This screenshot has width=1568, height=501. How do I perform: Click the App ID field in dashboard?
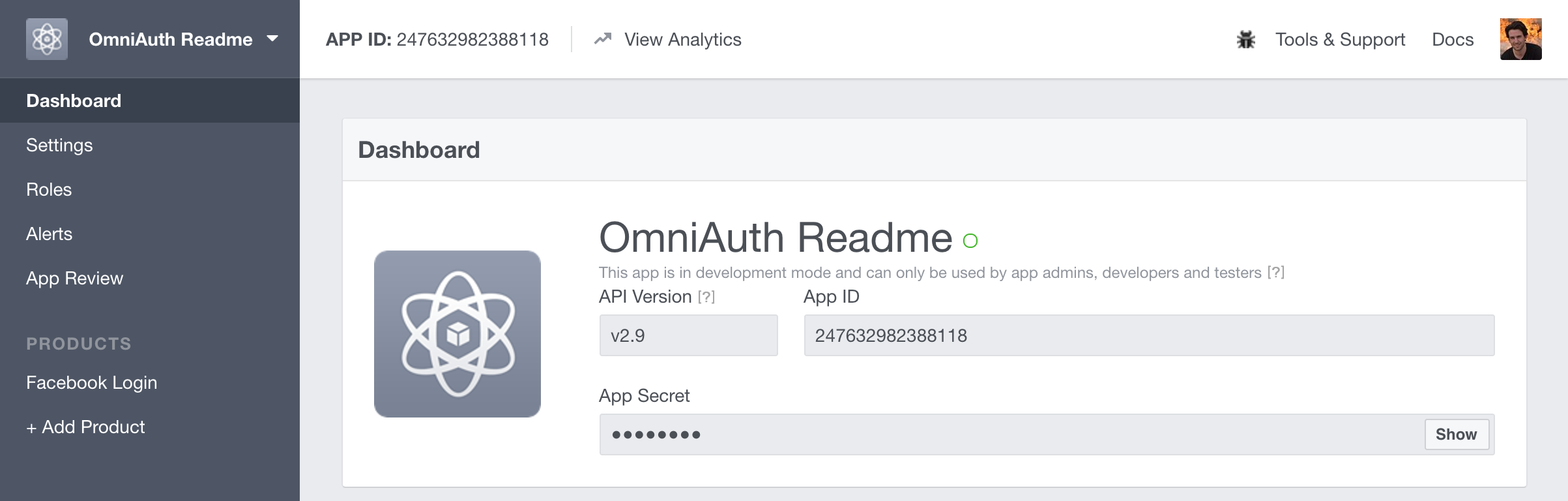[1149, 335]
